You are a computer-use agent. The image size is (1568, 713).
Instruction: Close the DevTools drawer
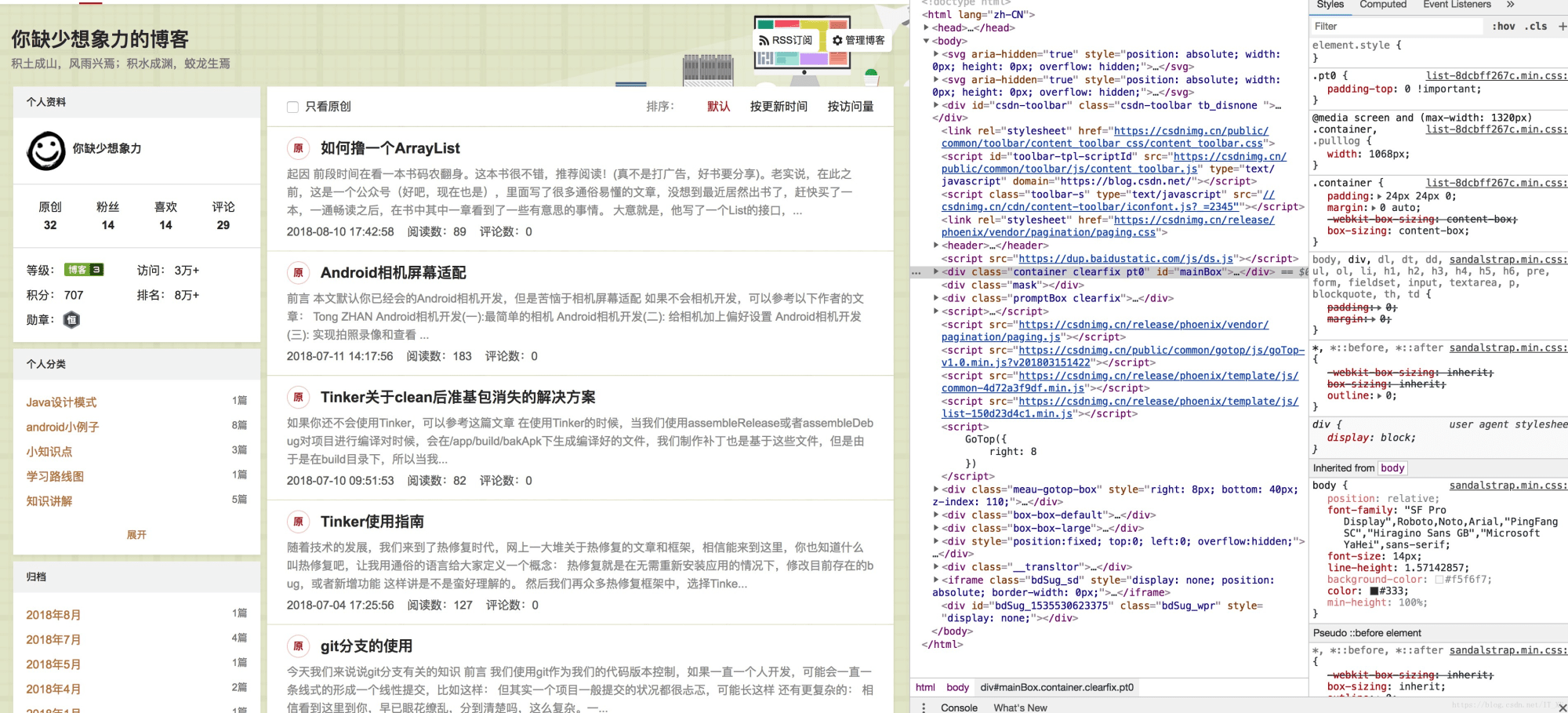[1562, 707]
